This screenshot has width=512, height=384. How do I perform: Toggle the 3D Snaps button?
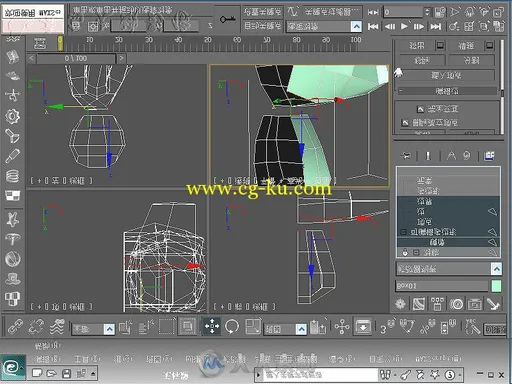pos(387,327)
